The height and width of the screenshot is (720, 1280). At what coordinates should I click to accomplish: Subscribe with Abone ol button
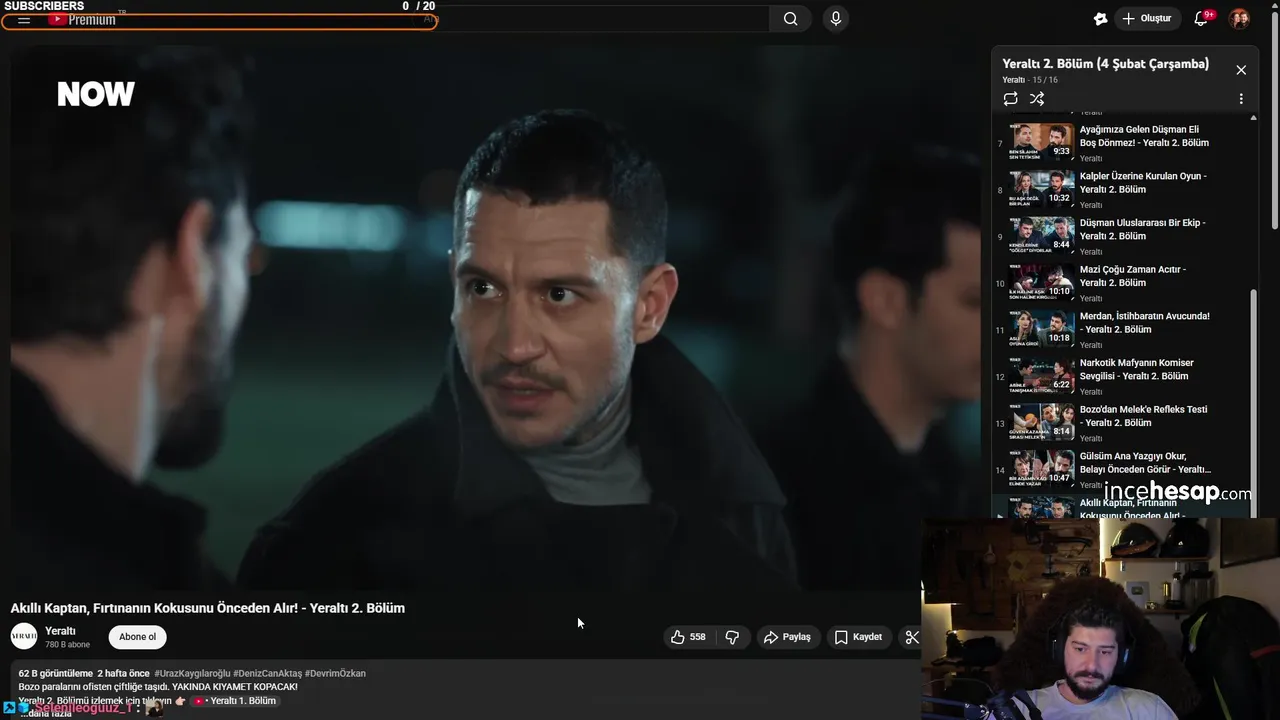click(x=138, y=637)
